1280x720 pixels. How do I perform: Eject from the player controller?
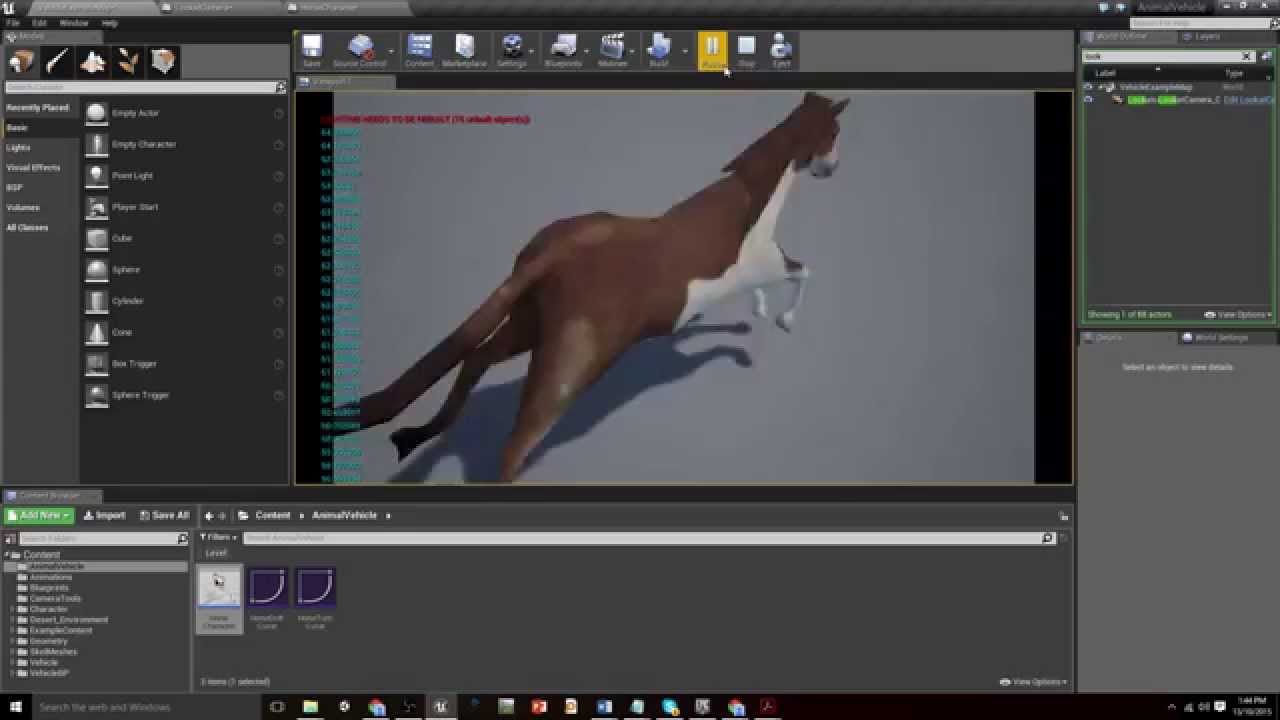coord(781,50)
